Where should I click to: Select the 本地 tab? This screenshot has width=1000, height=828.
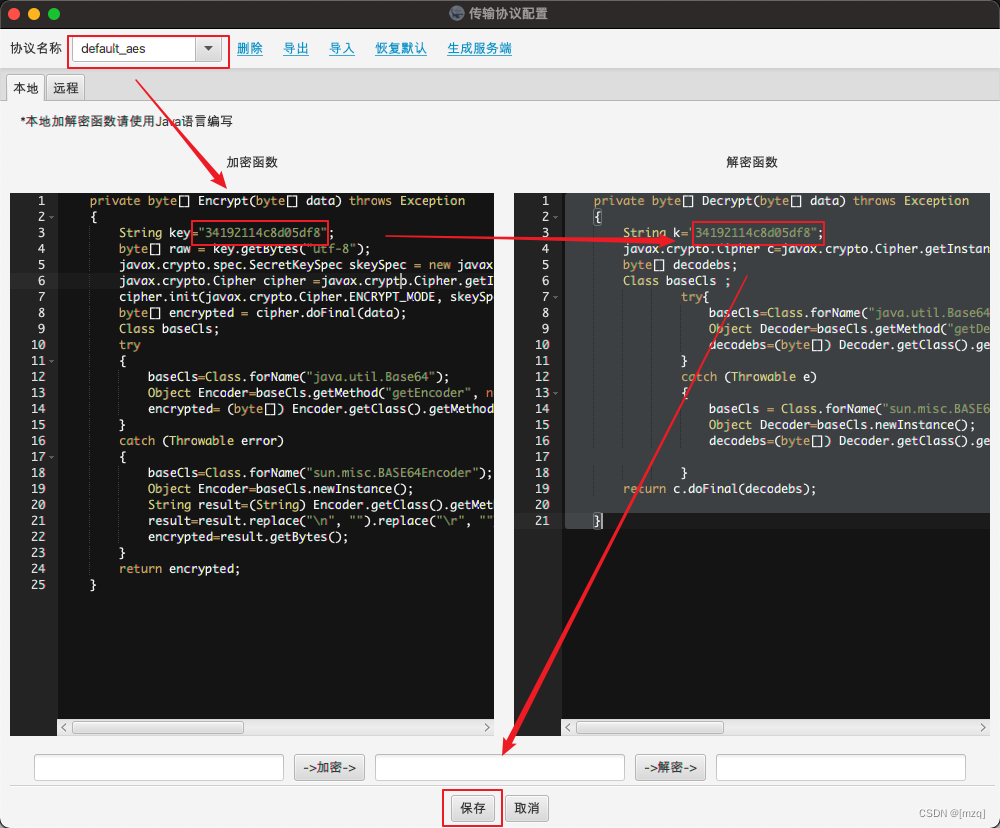coord(25,87)
